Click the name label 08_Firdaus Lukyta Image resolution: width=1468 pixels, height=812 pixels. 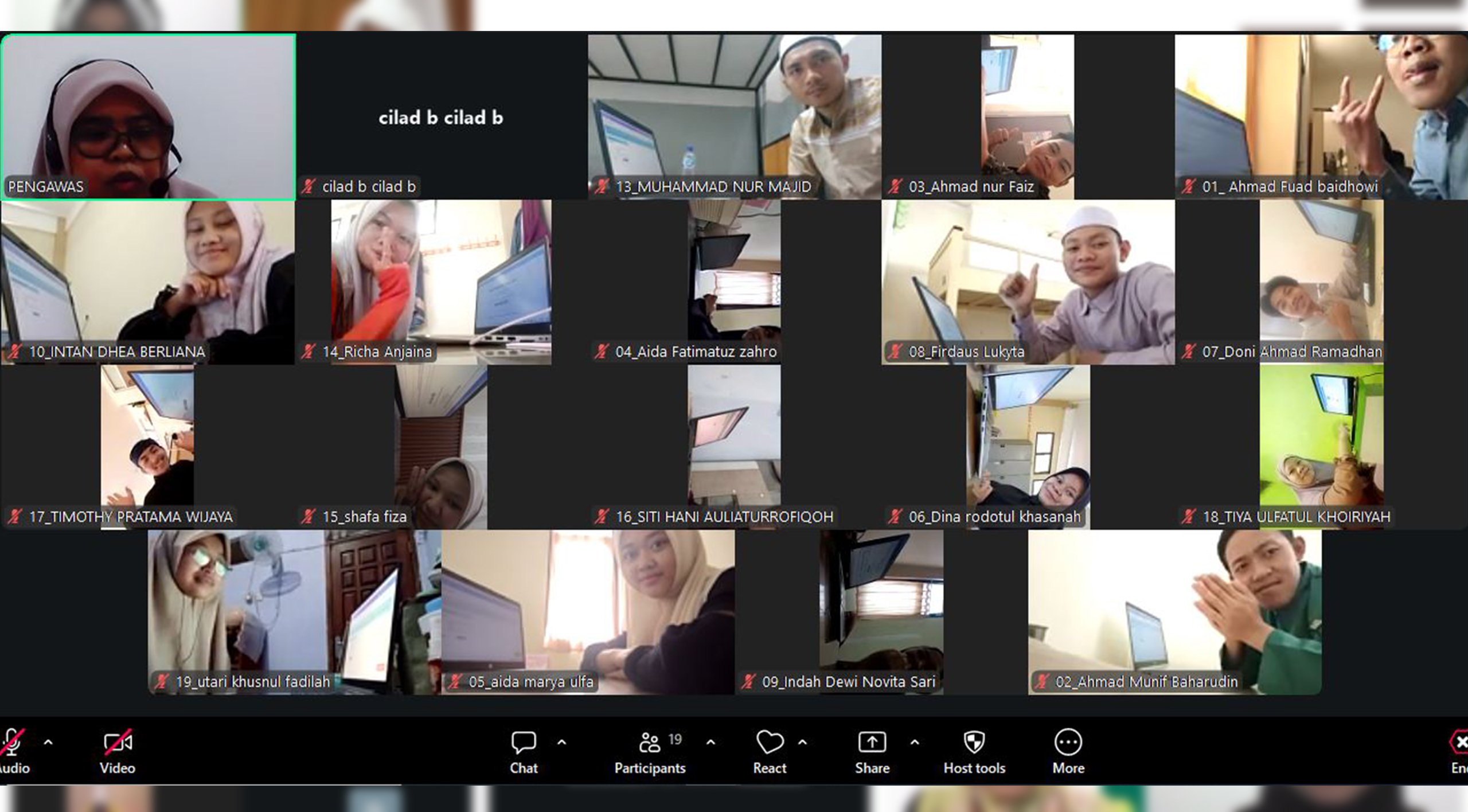click(966, 352)
